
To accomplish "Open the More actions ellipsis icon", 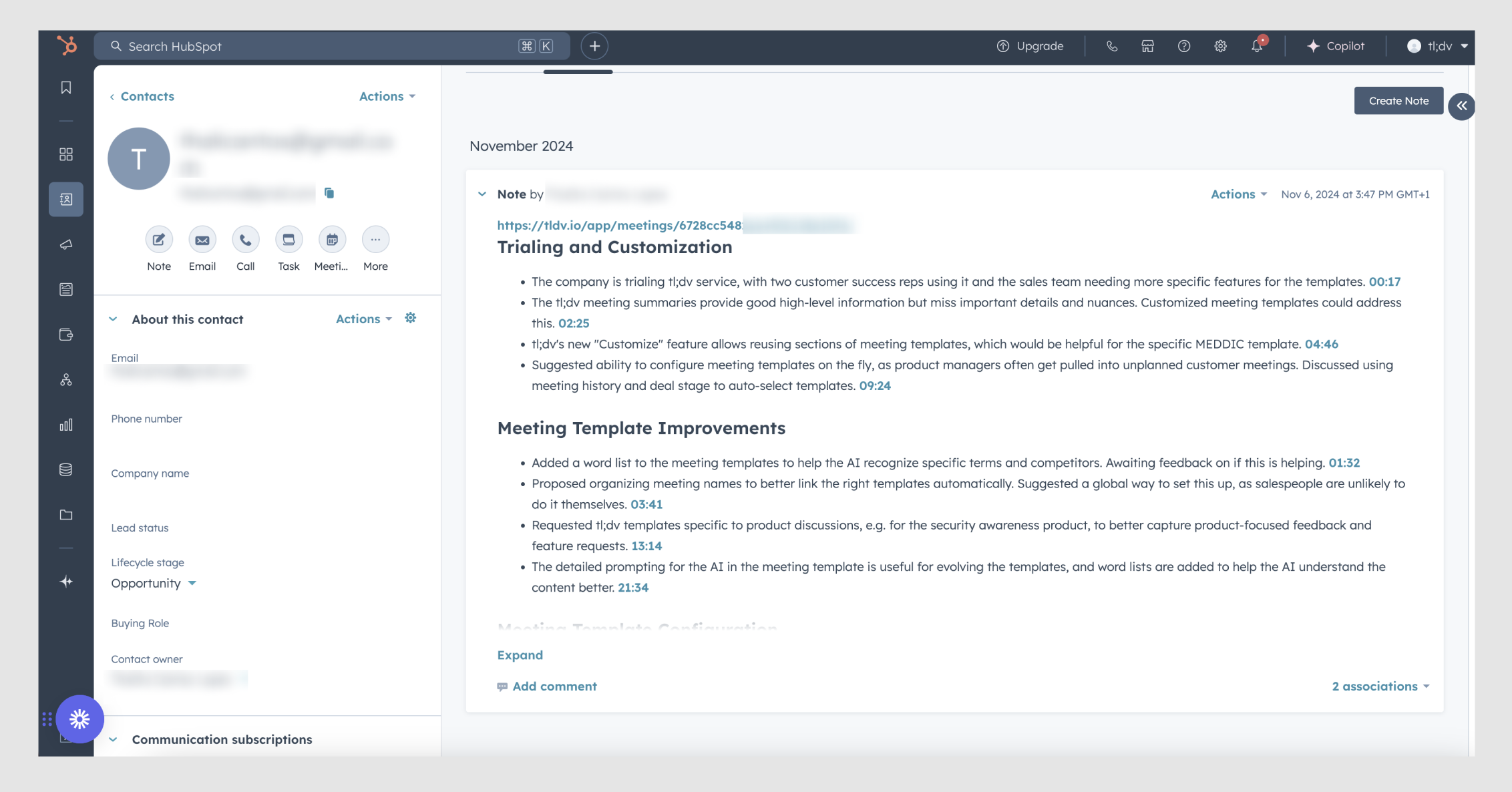I will pos(375,240).
